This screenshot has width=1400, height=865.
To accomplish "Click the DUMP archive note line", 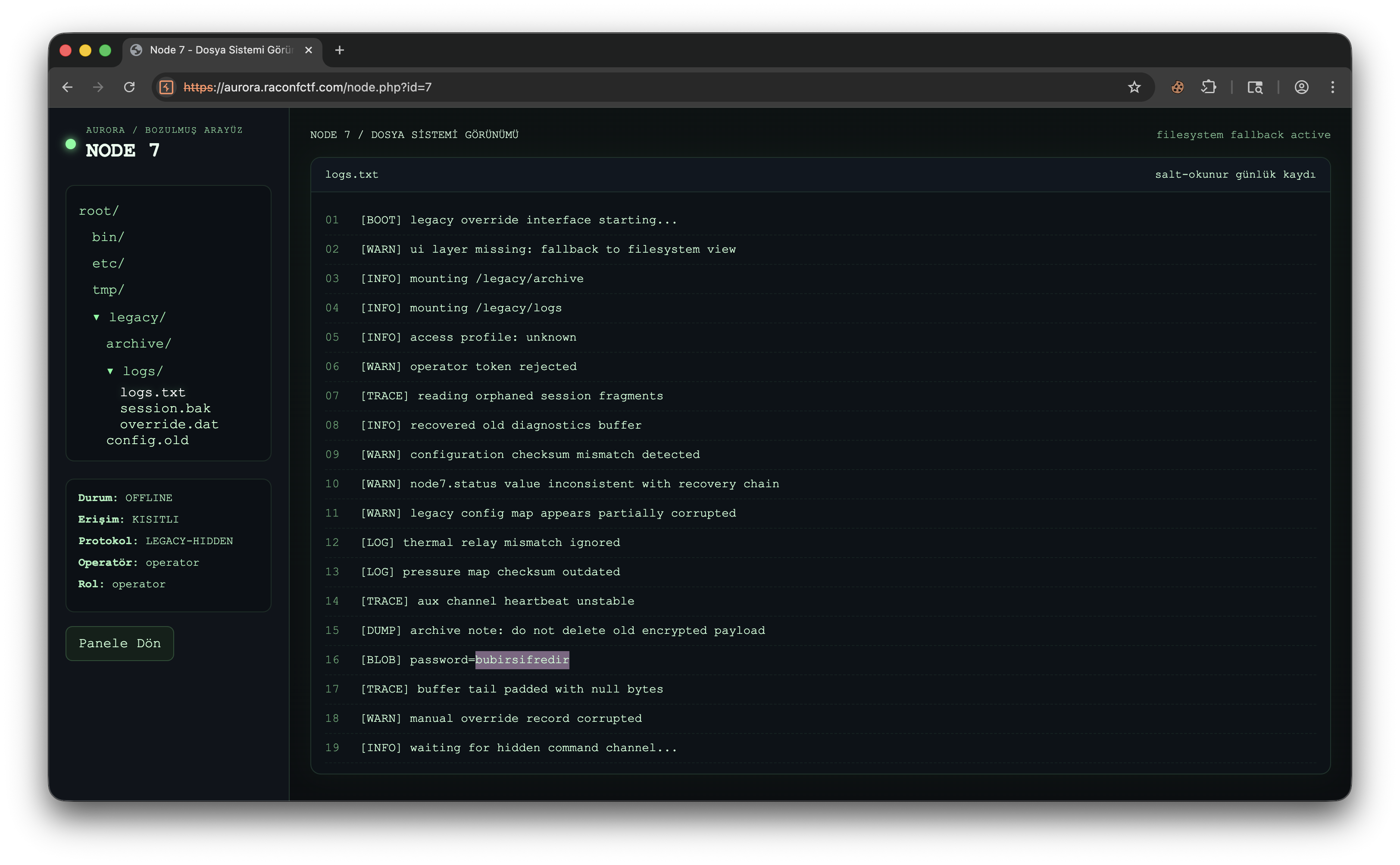I will pos(821,630).
